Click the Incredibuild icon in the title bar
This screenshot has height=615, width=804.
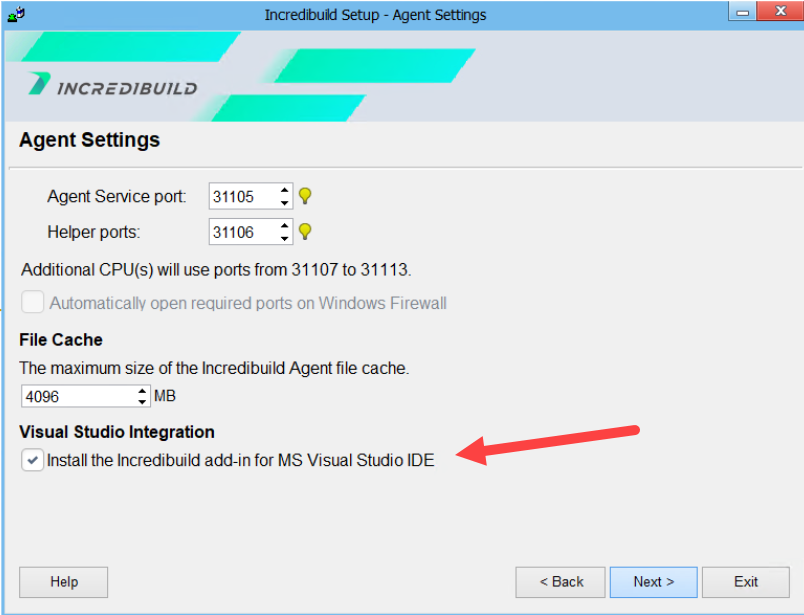[x=16, y=14]
